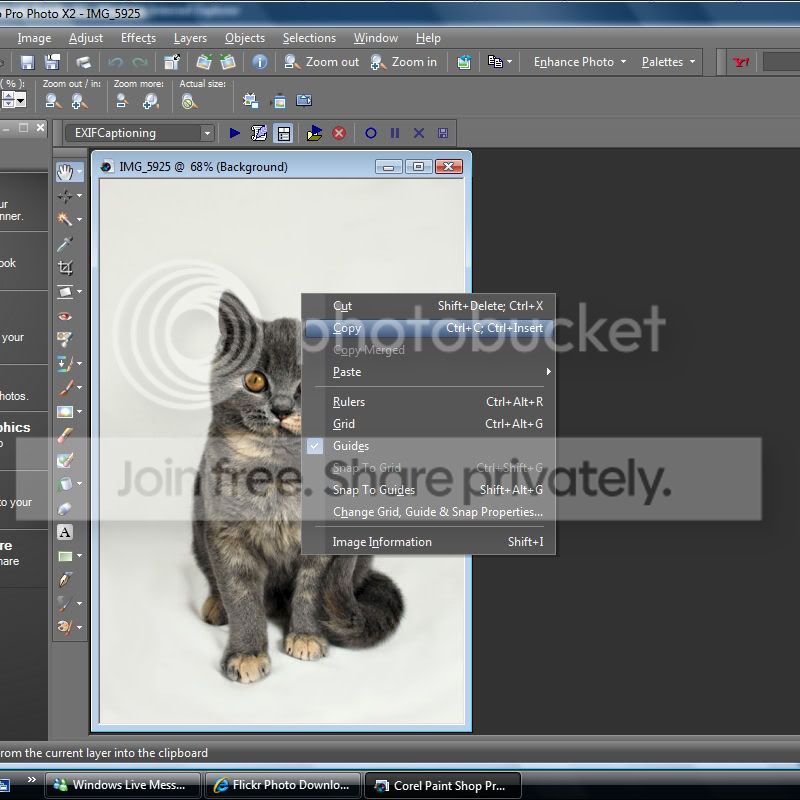Open Change Grid, Guide & Snap Properties
This screenshot has height=800, width=800.
coord(437,512)
